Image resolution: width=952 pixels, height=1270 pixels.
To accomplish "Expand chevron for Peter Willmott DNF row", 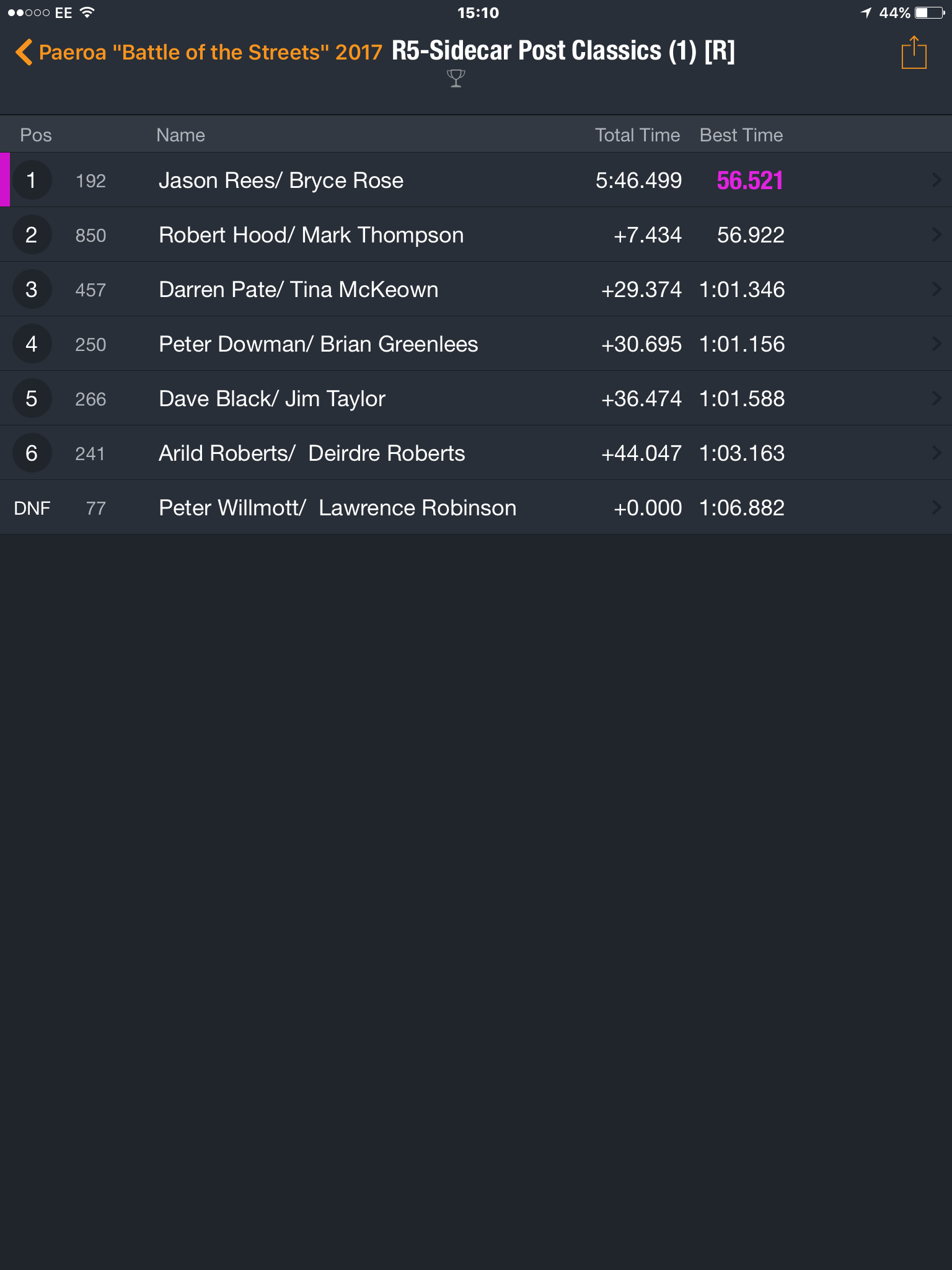I will [937, 508].
